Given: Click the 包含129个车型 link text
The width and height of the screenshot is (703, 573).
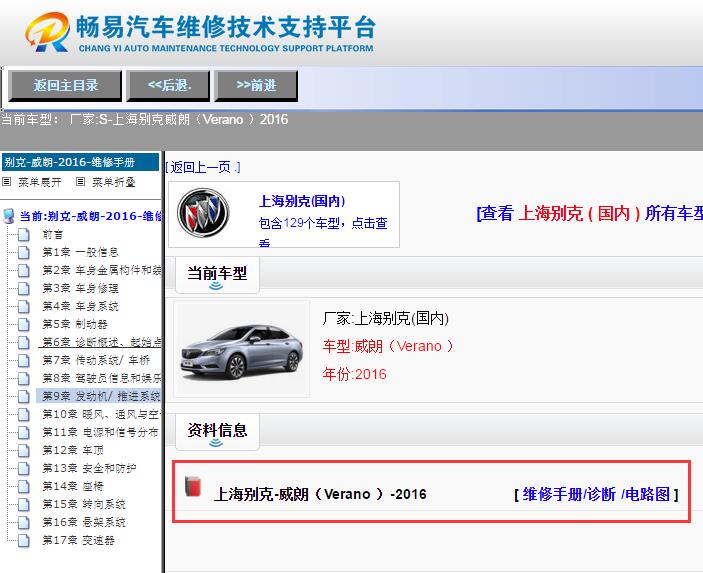Looking at the screenshot, I should click(x=323, y=223).
